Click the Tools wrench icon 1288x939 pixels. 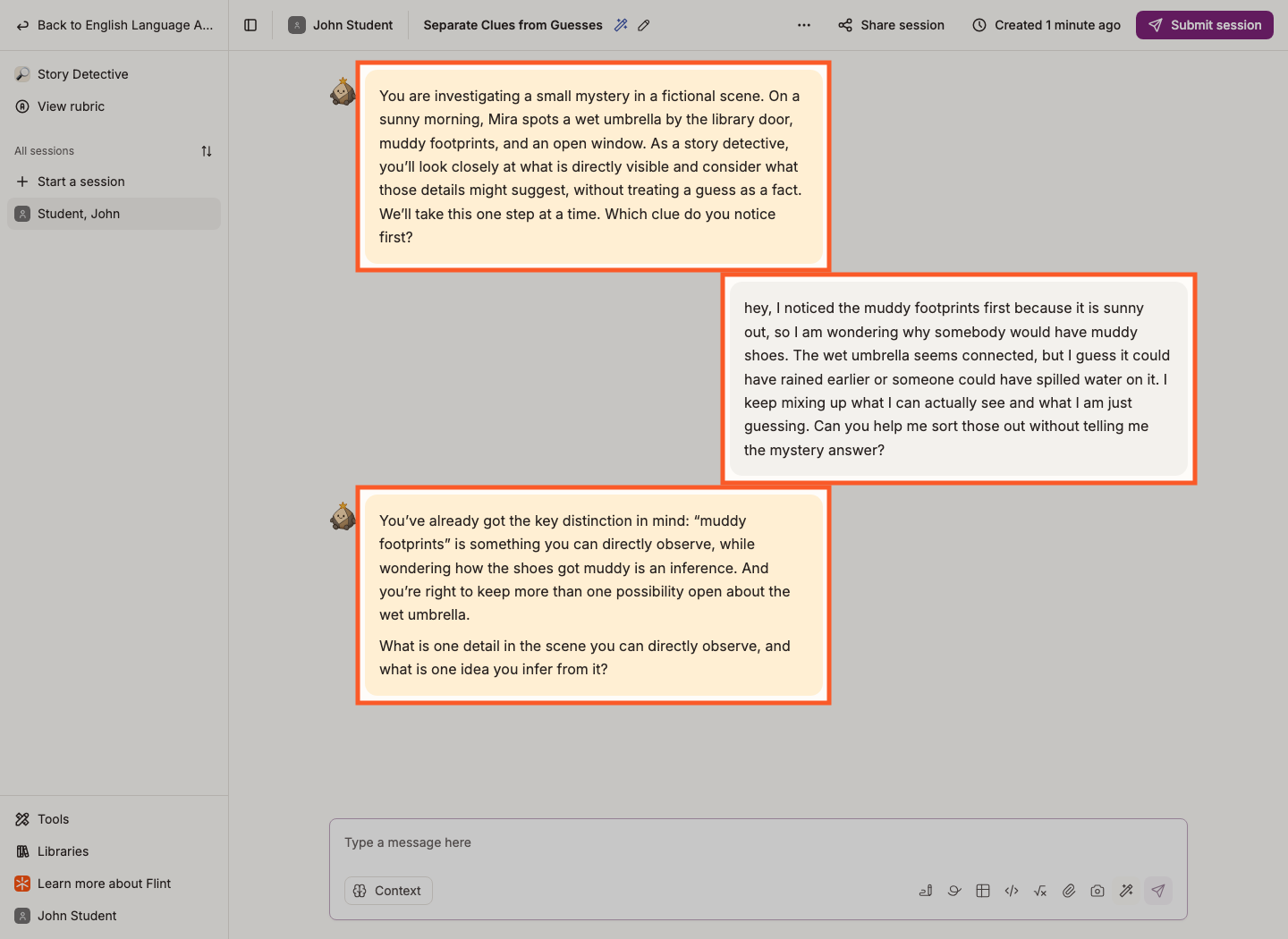point(22,819)
